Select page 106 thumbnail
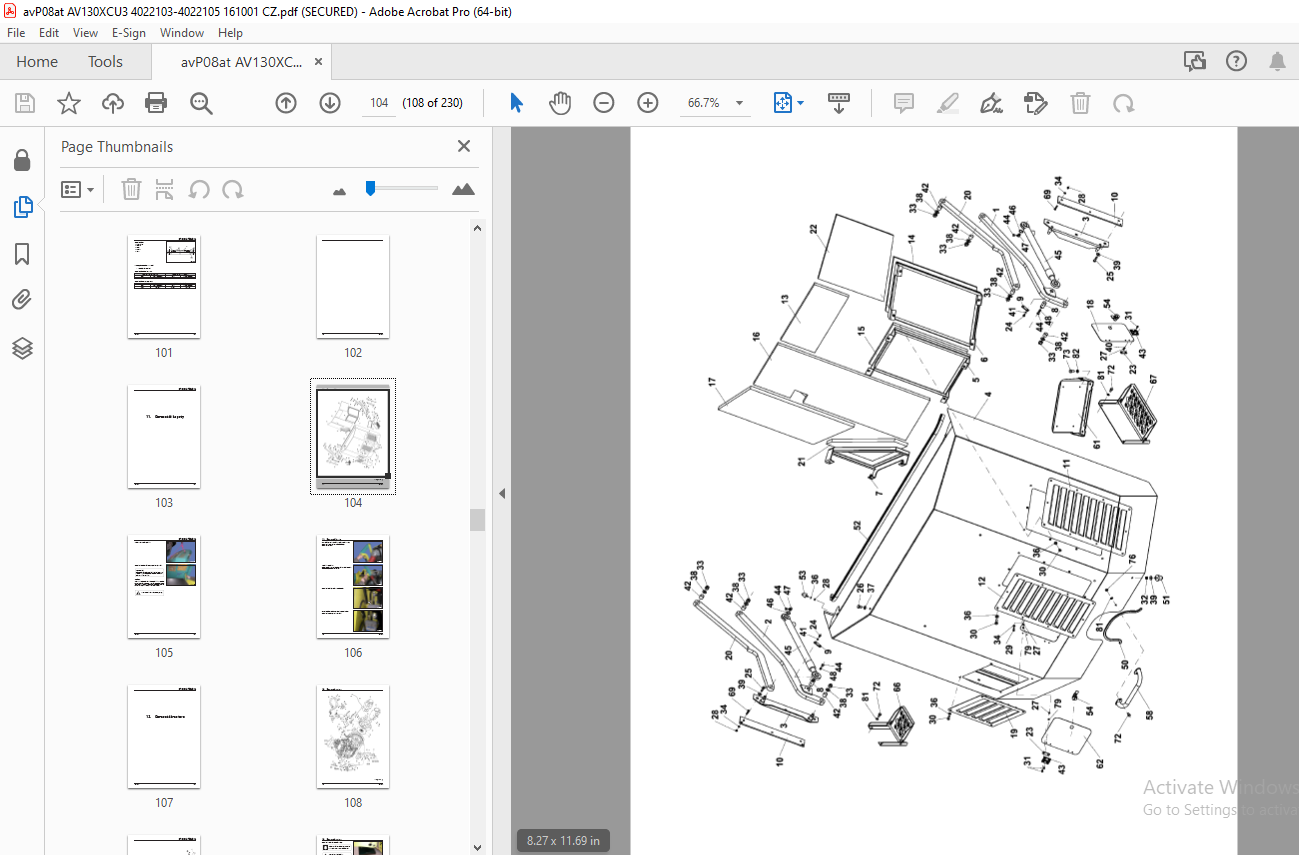The width and height of the screenshot is (1299, 855). (x=353, y=588)
